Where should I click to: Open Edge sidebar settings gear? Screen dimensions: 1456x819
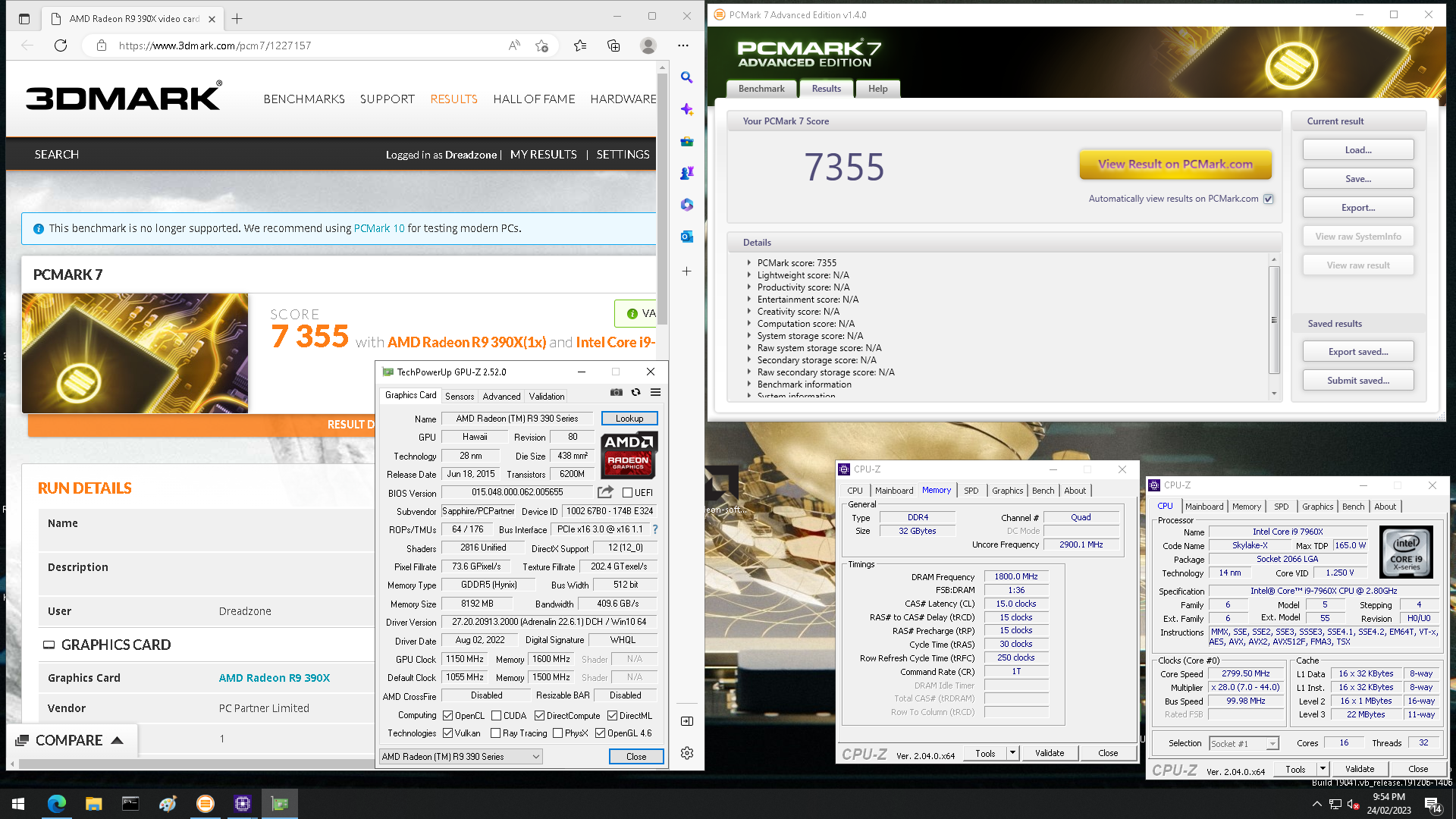point(686,753)
